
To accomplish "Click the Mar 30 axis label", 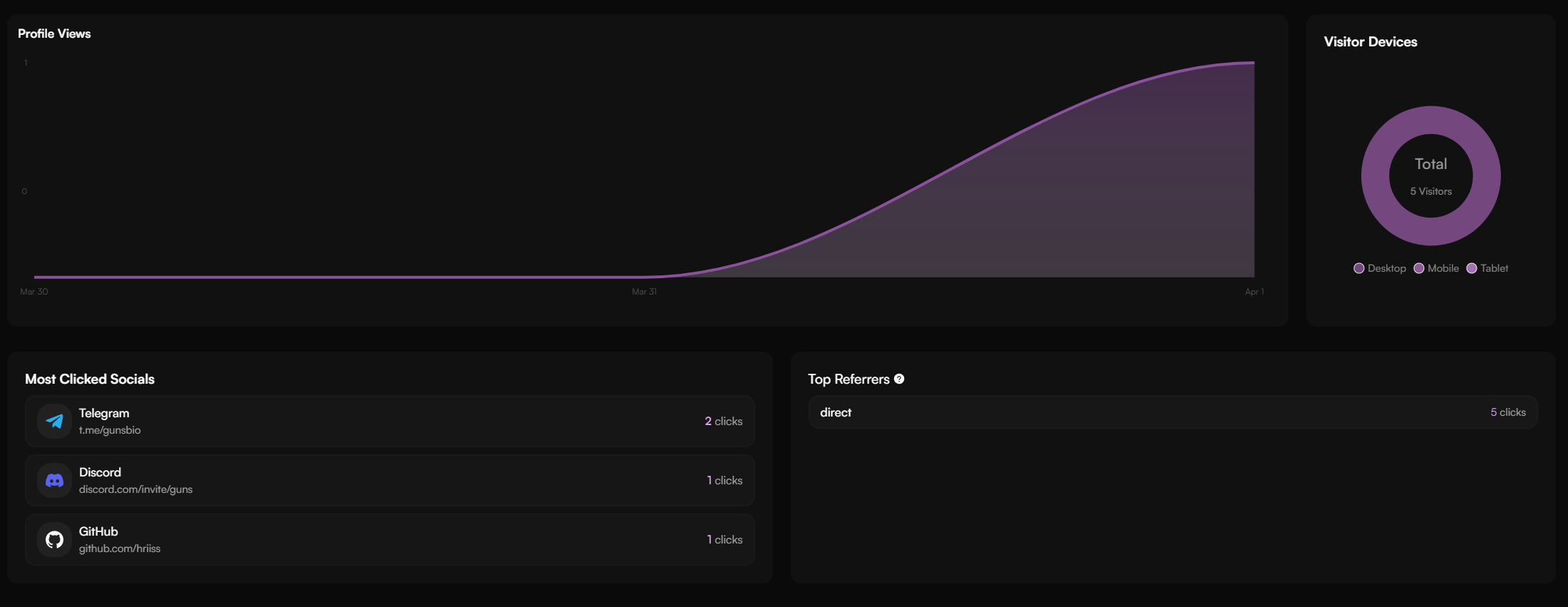I will point(34,292).
